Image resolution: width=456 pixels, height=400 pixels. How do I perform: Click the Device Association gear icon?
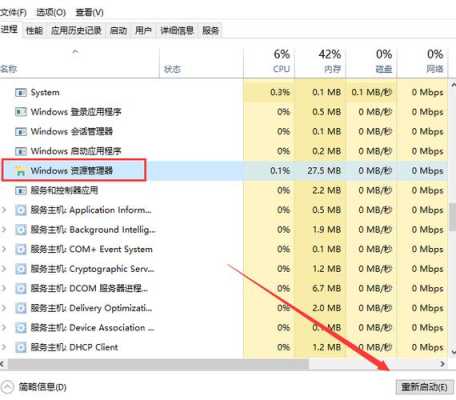(x=21, y=328)
